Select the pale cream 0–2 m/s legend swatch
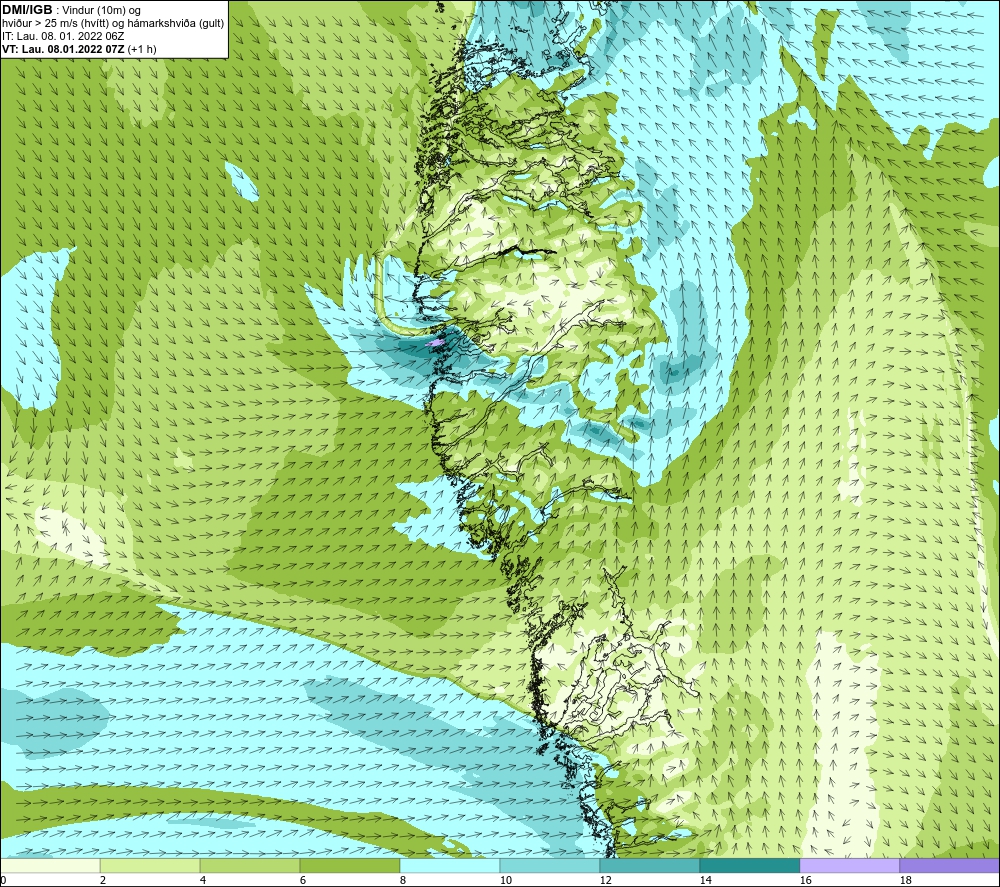The width and height of the screenshot is (1000, 887). 50,865
